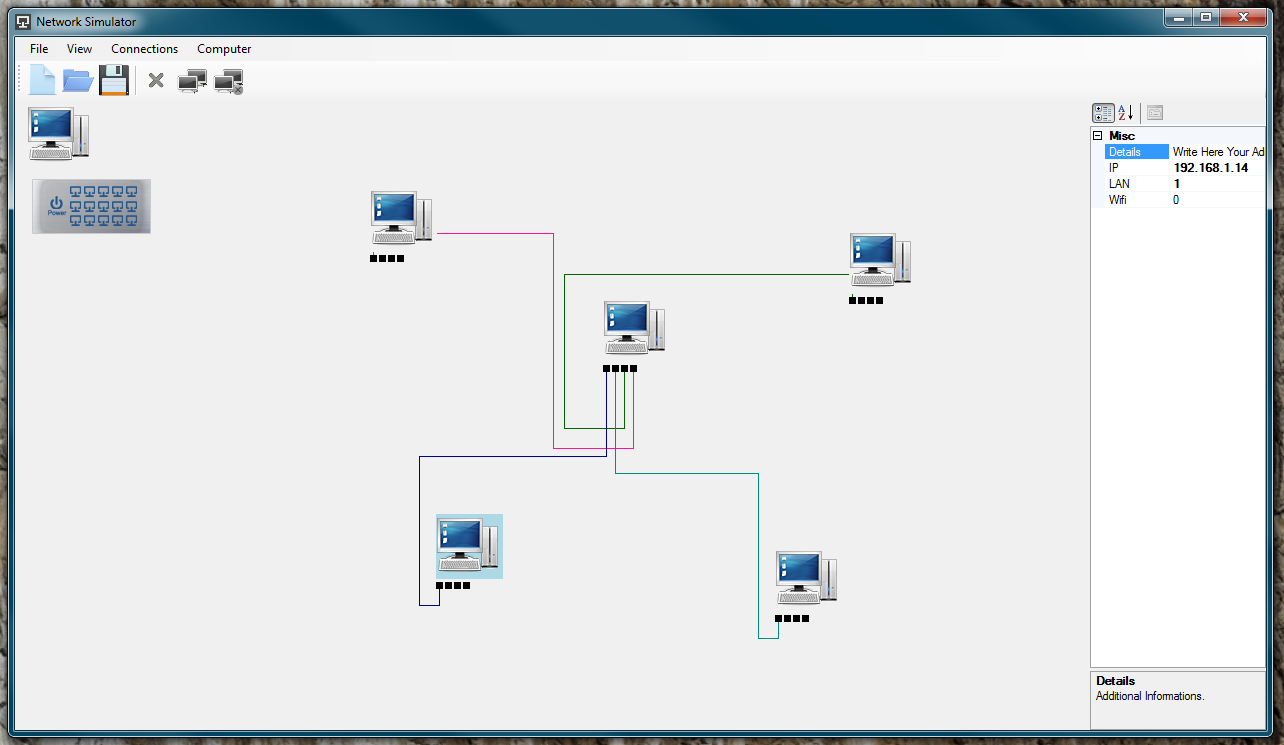Click the disconnect computers toolbar icon
Screen dimensions: 1284x745
pos(229,81)
